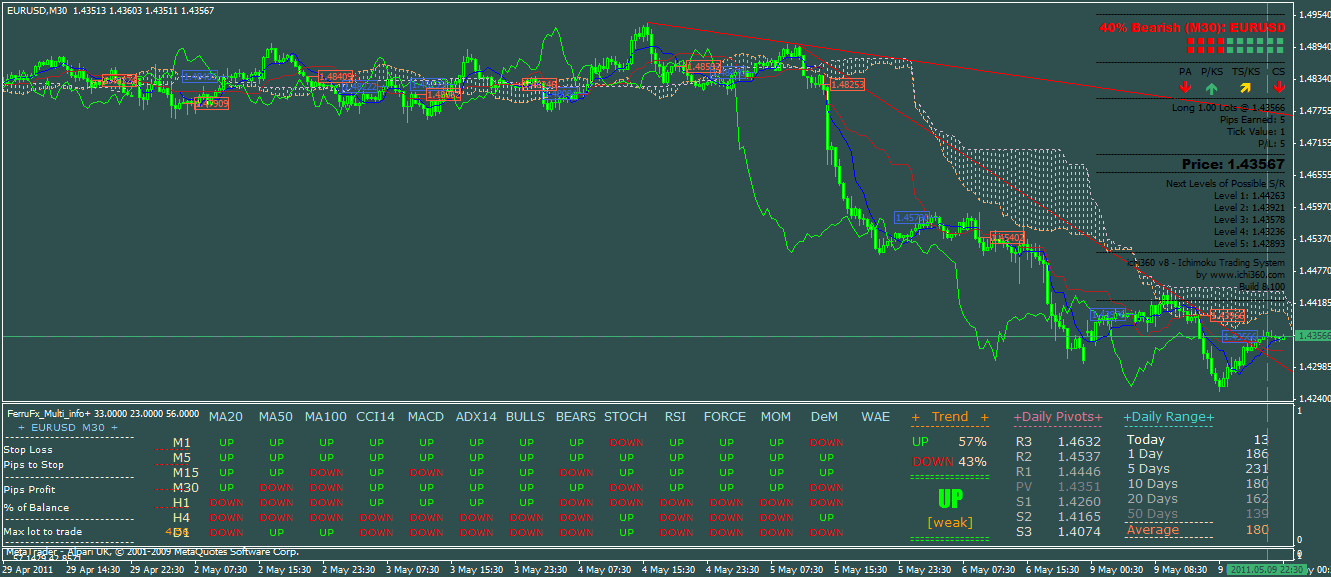Click the PV pivot value 1.4351
This screenshot has height=577, width=1331.
(x=1080, y=487)
